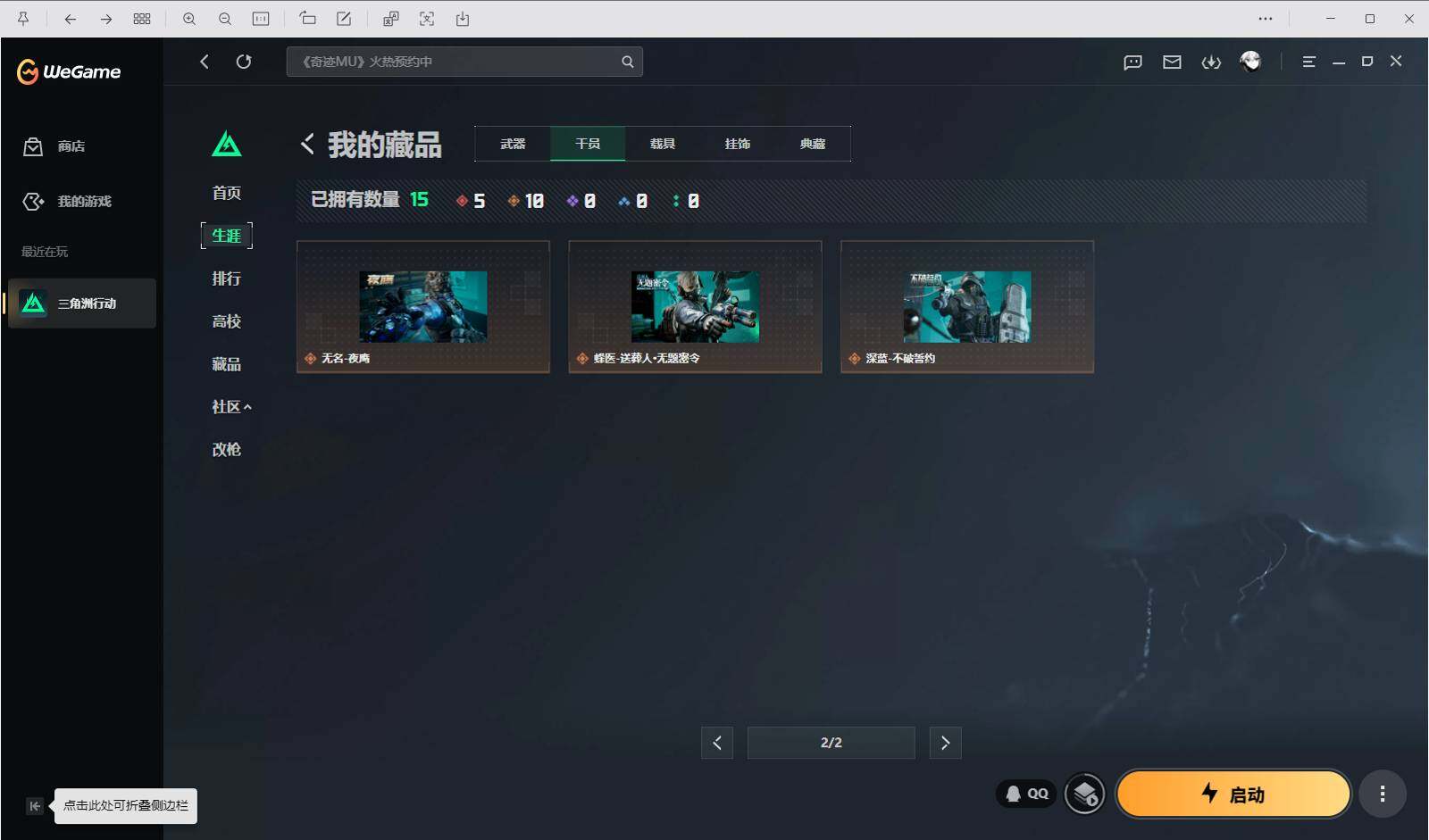This screenshot has height=840, width=1429.
Task: Click the refresh icon next to the back arrow
Action: pos(244,61)
